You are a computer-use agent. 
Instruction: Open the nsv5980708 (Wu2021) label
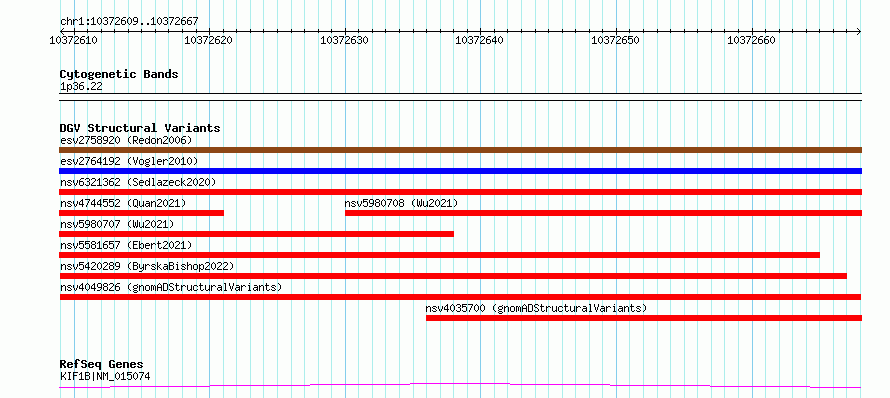(401, 203)
